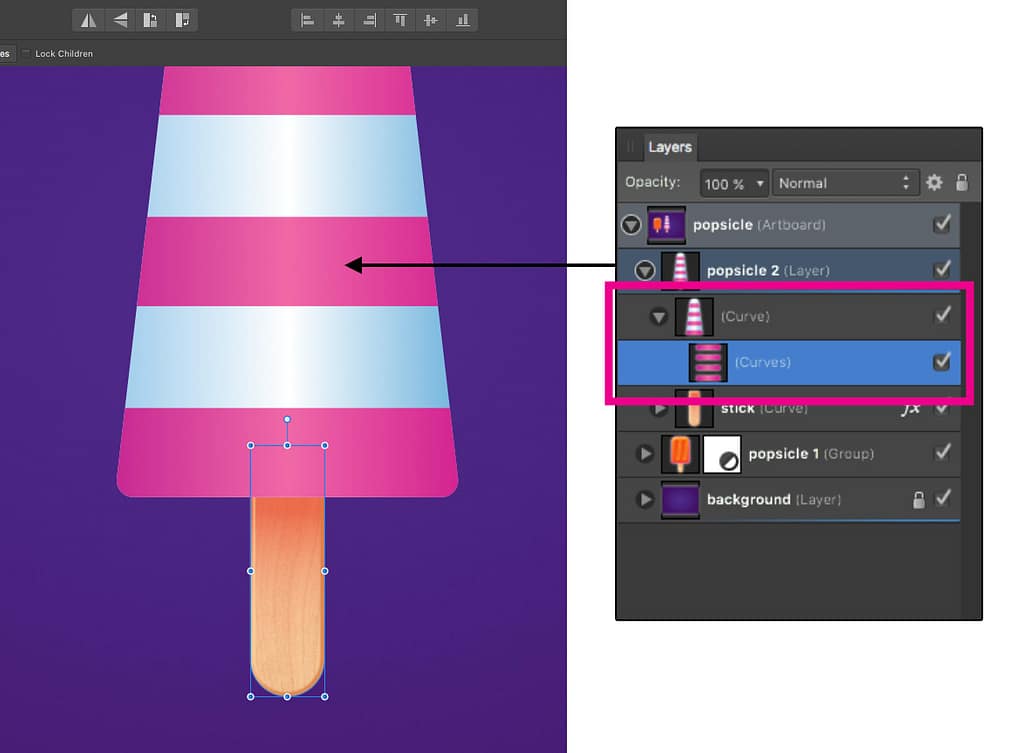Rotate selection clockwise toolbar icon
This screenshot has height=753, width=1023.
tap(182, 20)
